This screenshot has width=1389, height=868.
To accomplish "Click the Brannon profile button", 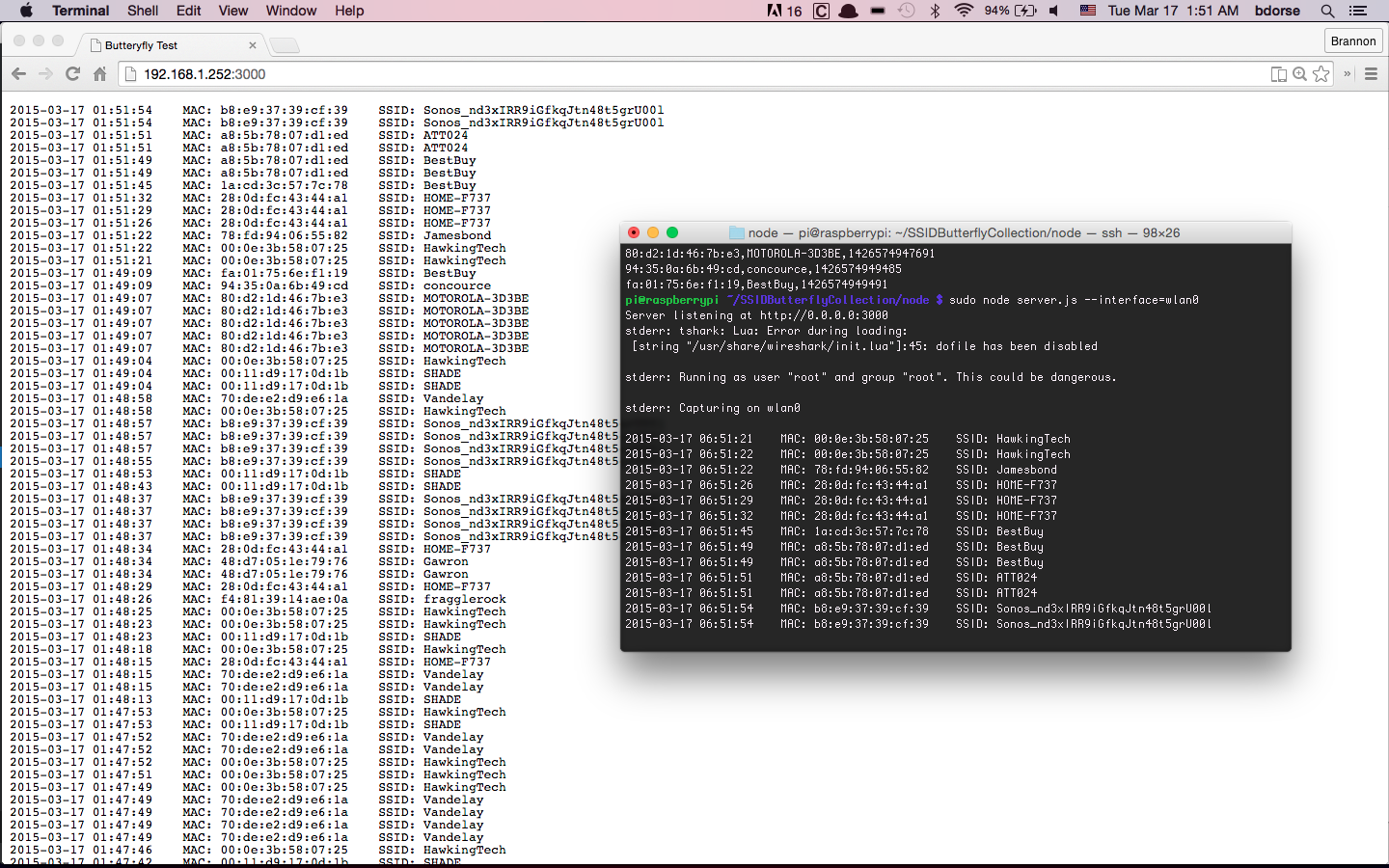I will tap(1352, 41).
